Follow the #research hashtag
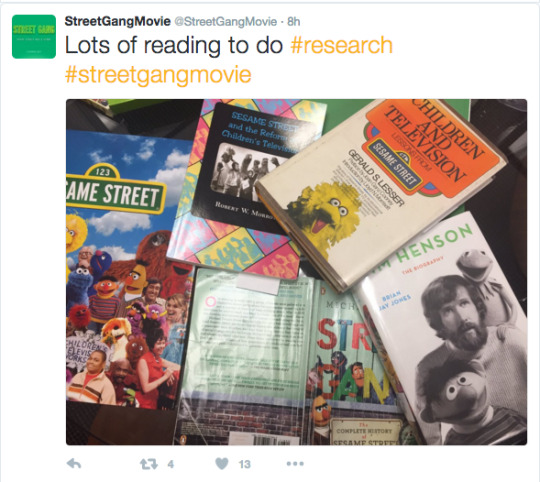This screenshot has width=540, height=482. point(342,45)
